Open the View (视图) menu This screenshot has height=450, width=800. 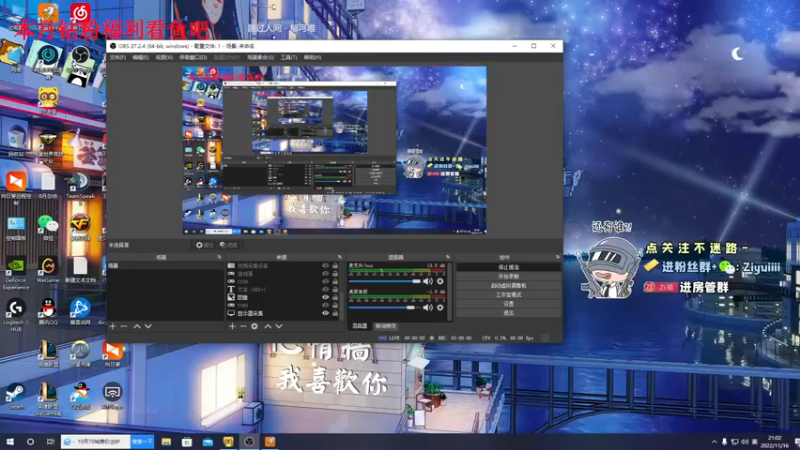click(x=164, y=58)
